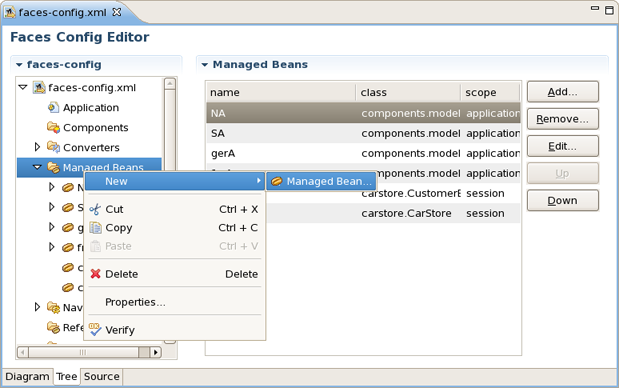Click the Managed Beans folder icon in tree
Image resolution: width=619 pixels, height=388 pixels.
click(53, 167)
